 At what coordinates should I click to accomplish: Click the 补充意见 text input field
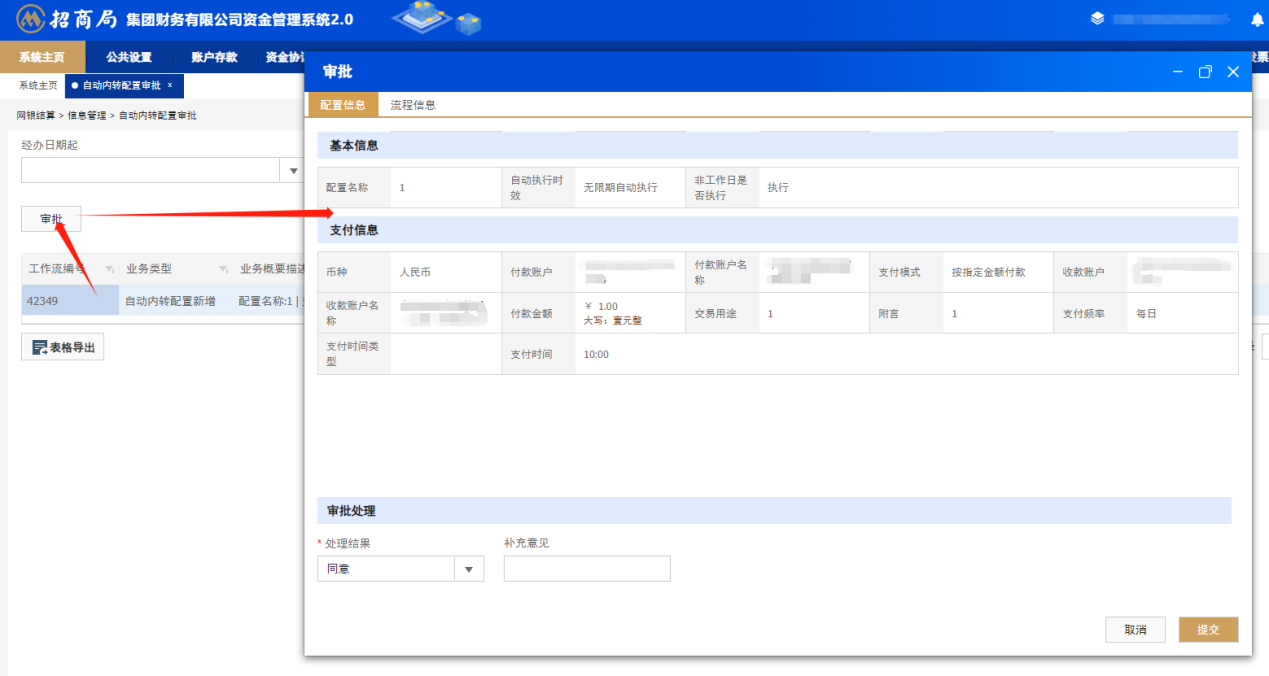(x=587, y=569)
